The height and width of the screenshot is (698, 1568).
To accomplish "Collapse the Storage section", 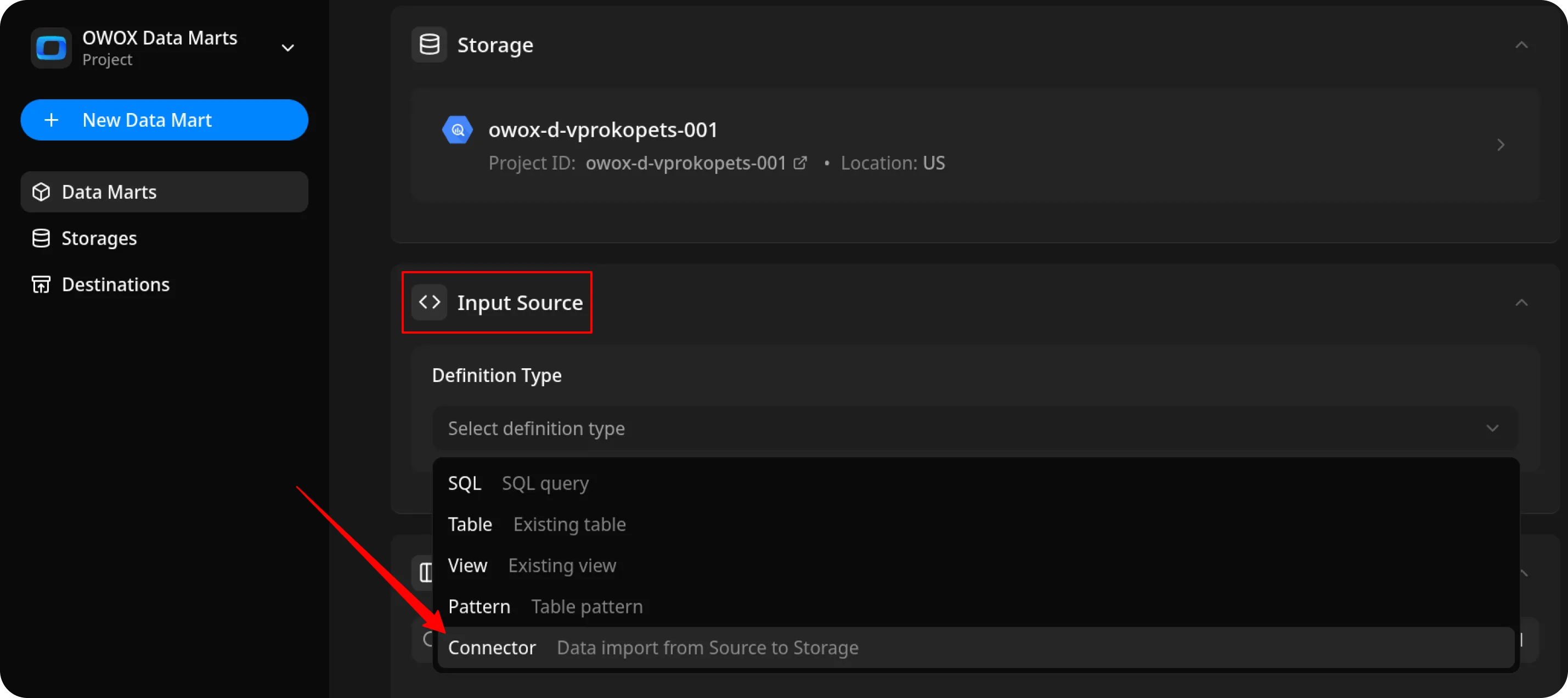I will coord(1521,44).
